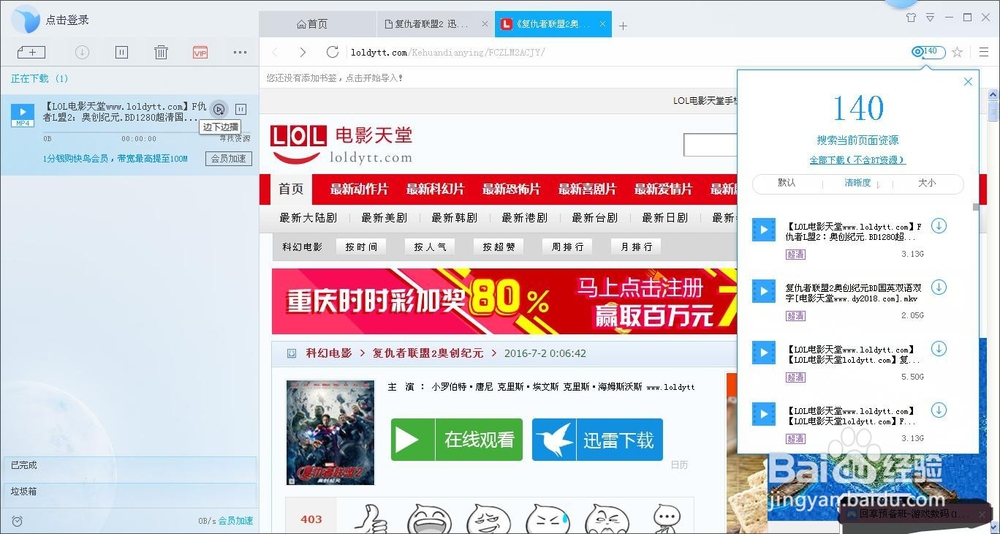The width and height of the screenshot is (1000, 534).
Task: Click the 边下边播 play-while-downloading icon
Action: 219,109
